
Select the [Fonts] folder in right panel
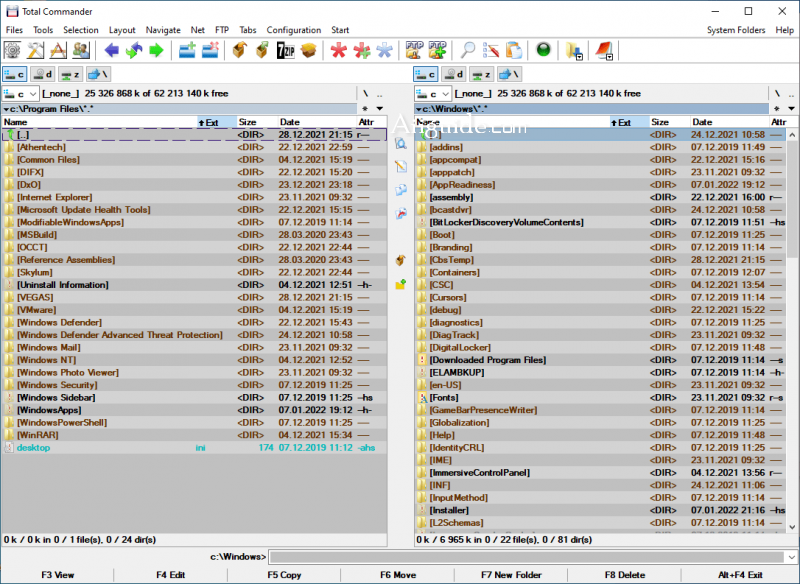pos(600,398)
